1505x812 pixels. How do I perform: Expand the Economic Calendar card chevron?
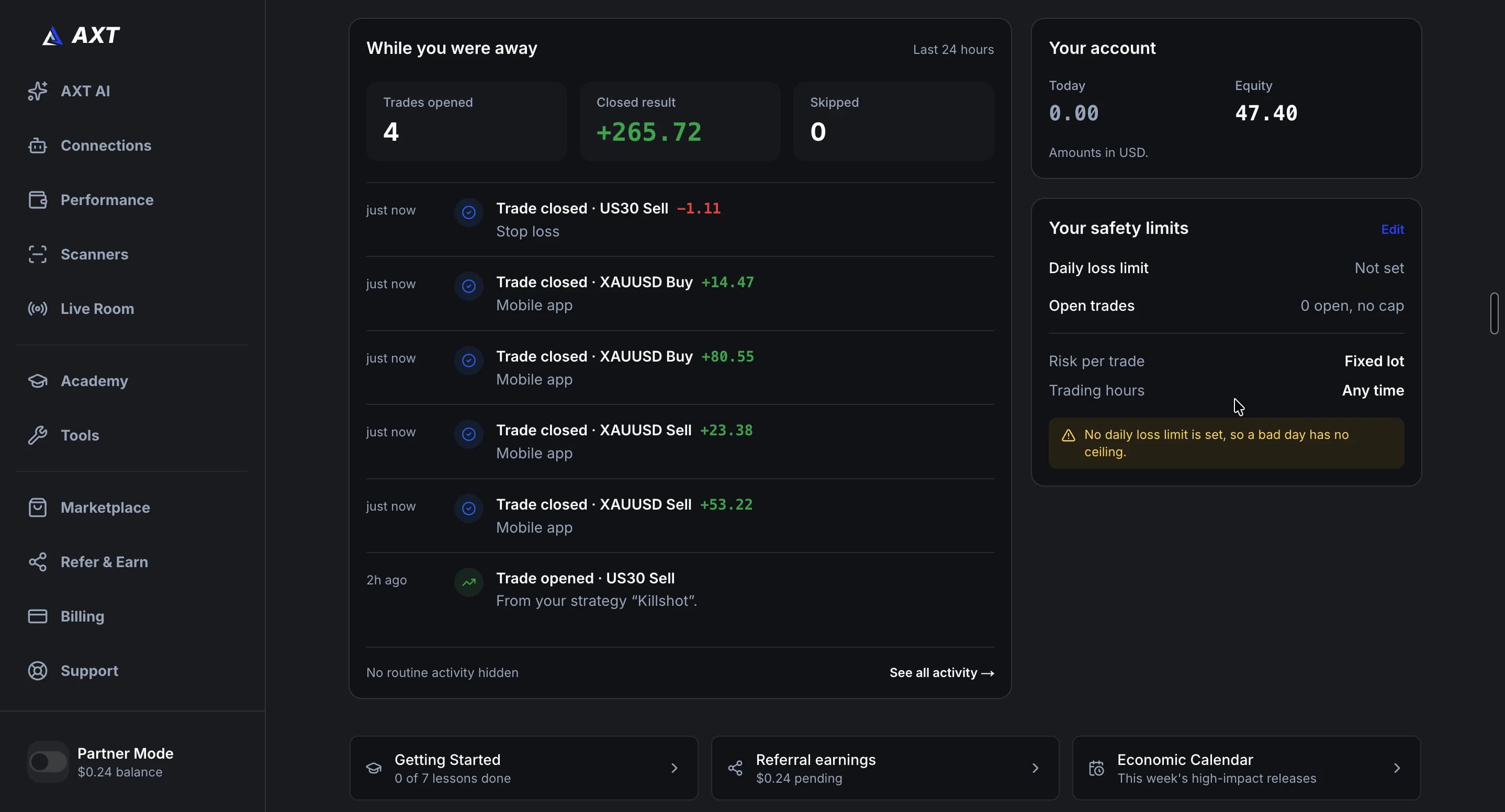pos(1397,768)
